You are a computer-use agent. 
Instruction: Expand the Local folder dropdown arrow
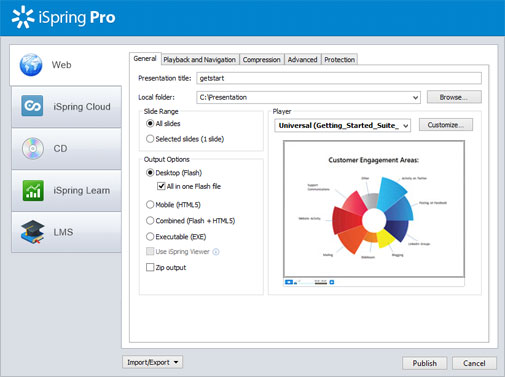coord(415,98)
